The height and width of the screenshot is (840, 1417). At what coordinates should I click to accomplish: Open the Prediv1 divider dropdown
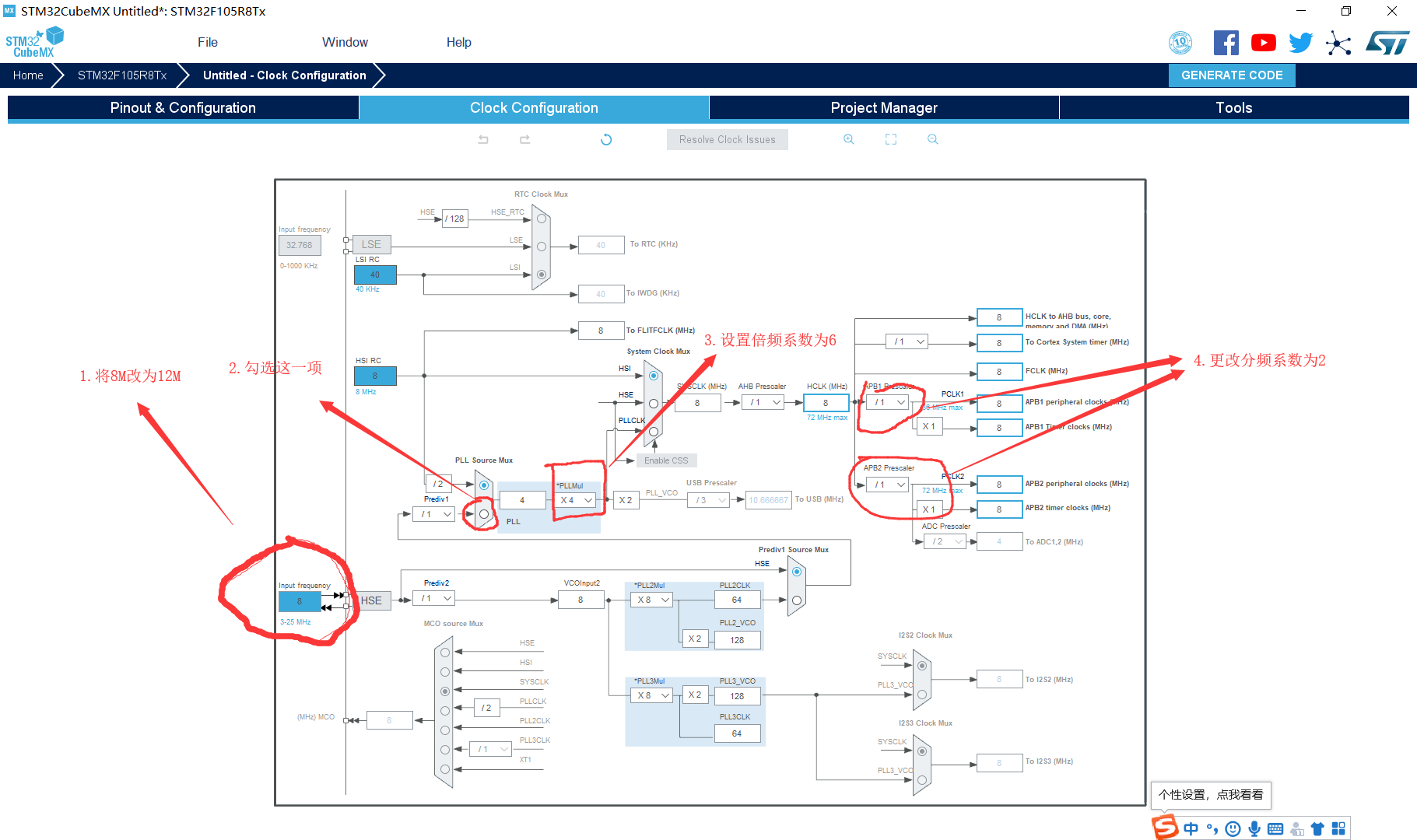pyautogui.click(x=434, y=514)
